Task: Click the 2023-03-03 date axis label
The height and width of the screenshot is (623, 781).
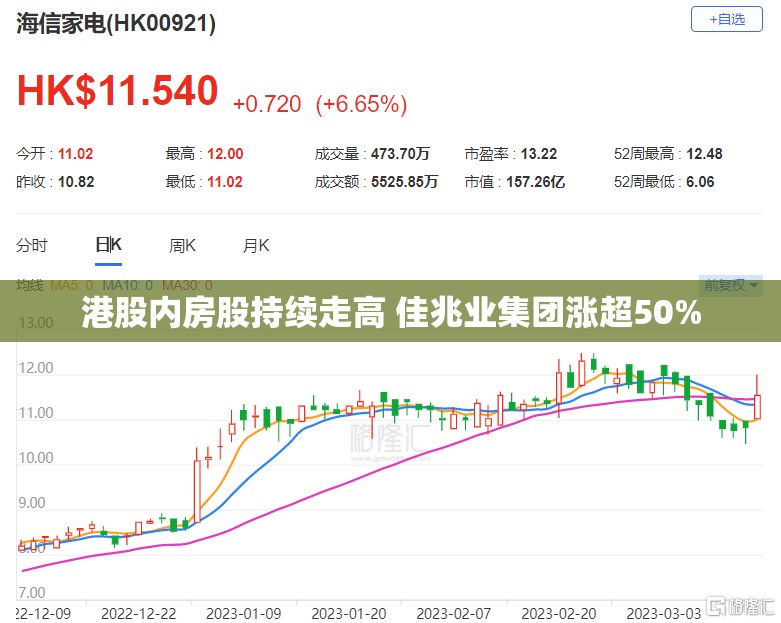Action: (x=663, y=613)
